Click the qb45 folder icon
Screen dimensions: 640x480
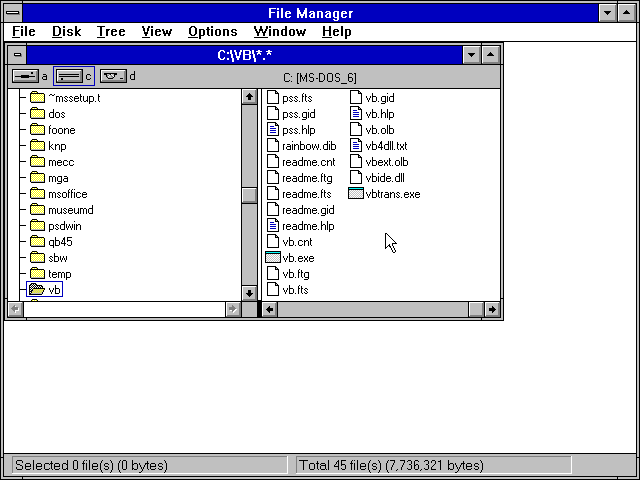tap(38, 242)
